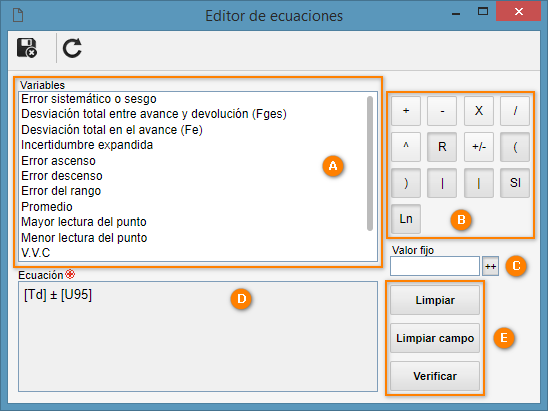
Task: Click the Verificar button
Action: point(435,376)
